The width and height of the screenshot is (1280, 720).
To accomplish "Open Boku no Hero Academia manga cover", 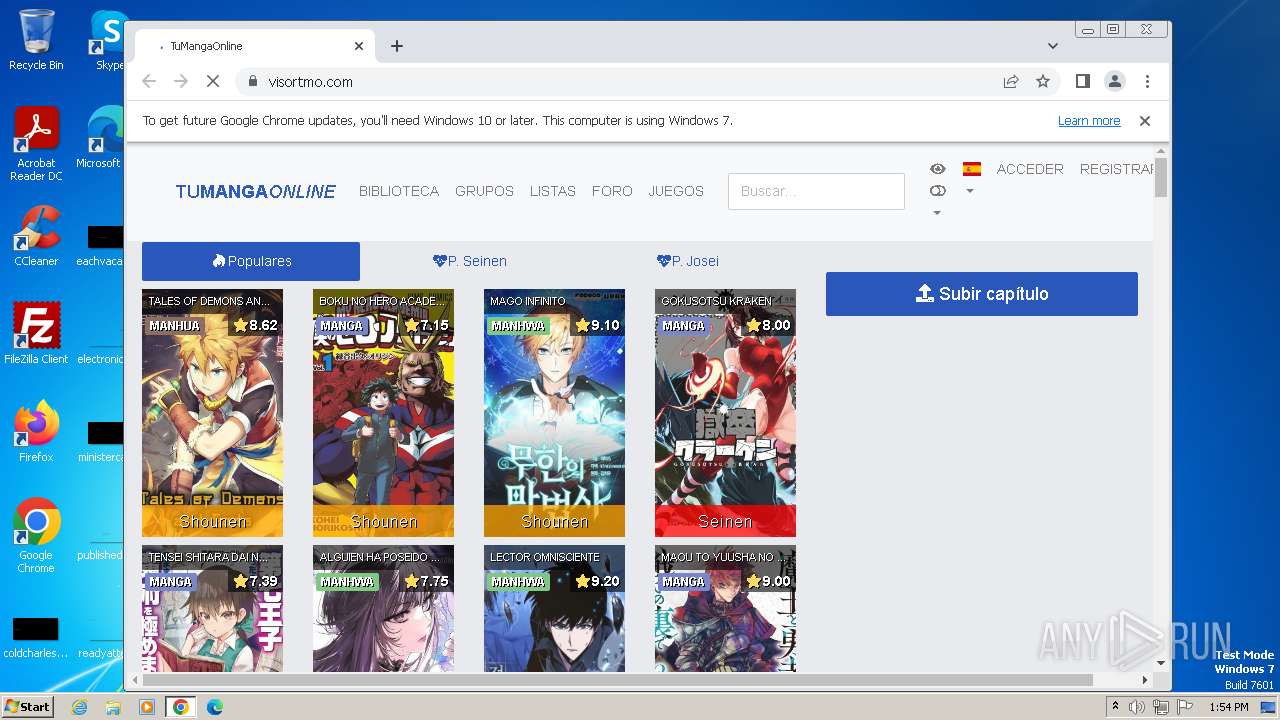I will [x=383, y=413].
